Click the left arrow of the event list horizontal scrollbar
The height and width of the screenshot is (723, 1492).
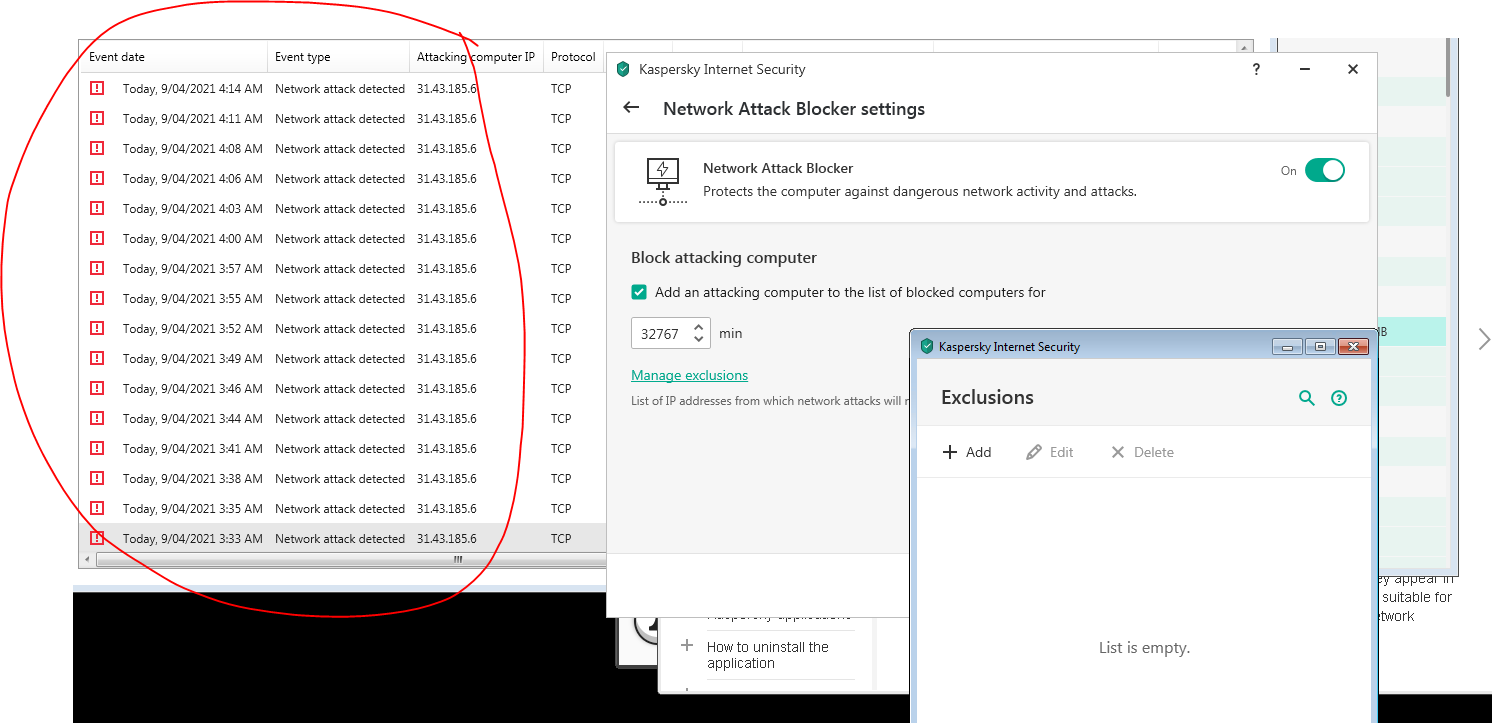pos(87,560)
